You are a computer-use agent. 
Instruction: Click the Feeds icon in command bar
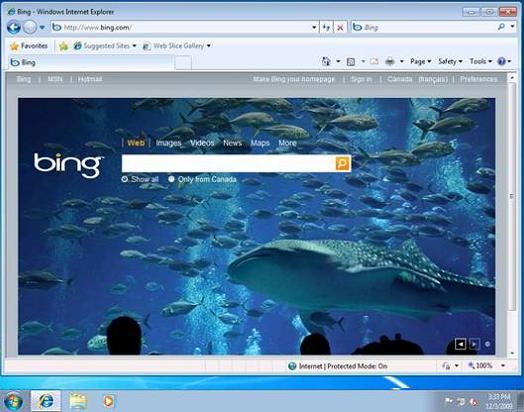pyautogui.click(x=351, y=61)
